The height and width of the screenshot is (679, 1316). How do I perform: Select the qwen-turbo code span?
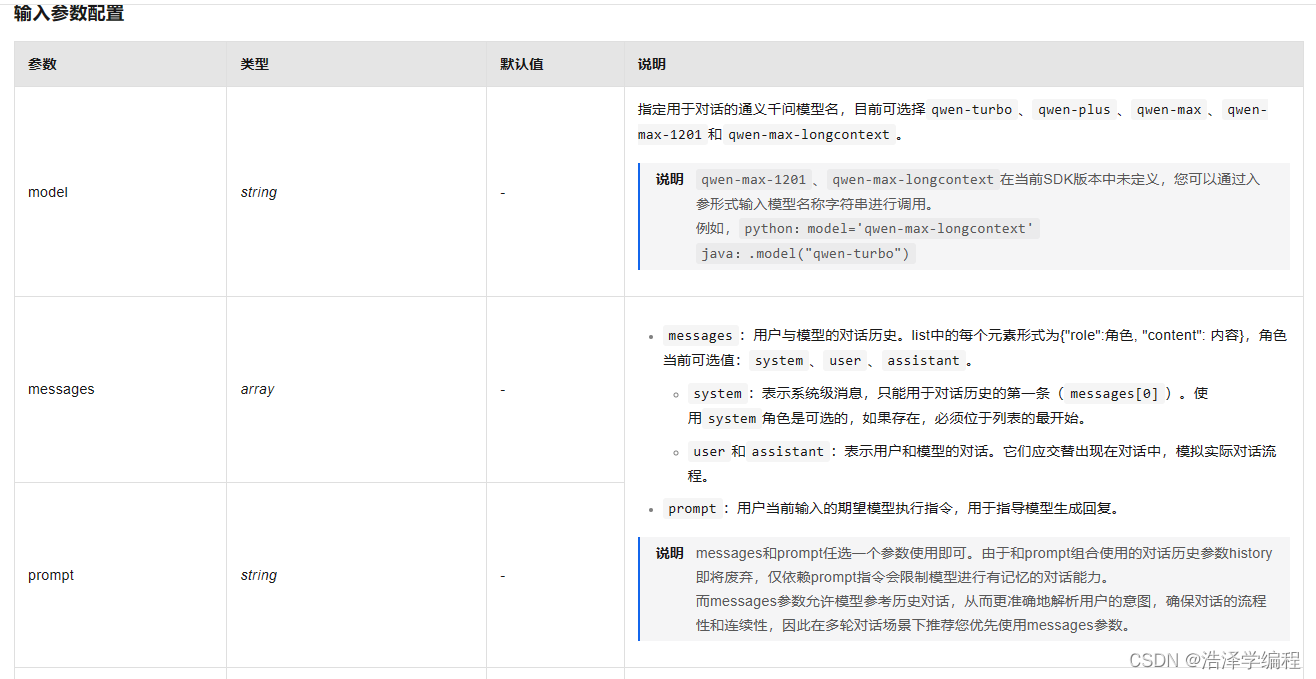971,109
